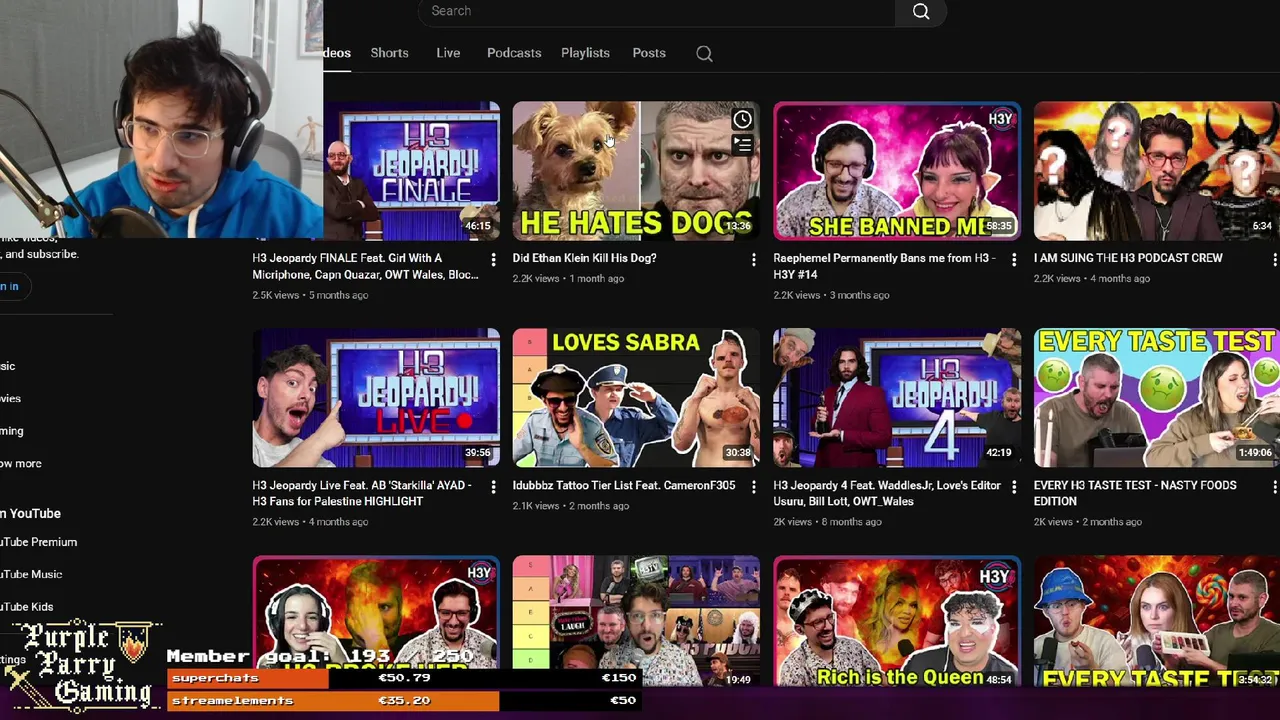The image size is (1280, 720).
Task: Open YouTube Premium in sidebar
Action: click(x=38, y=542)
